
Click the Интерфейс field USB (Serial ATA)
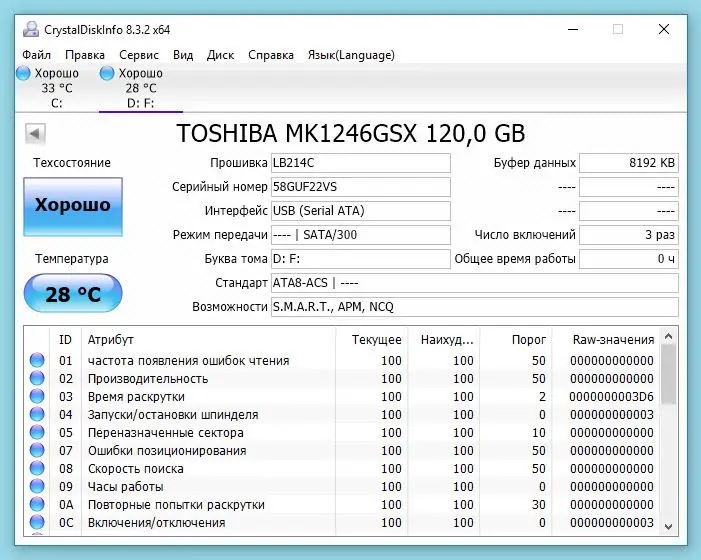(361, 211)
